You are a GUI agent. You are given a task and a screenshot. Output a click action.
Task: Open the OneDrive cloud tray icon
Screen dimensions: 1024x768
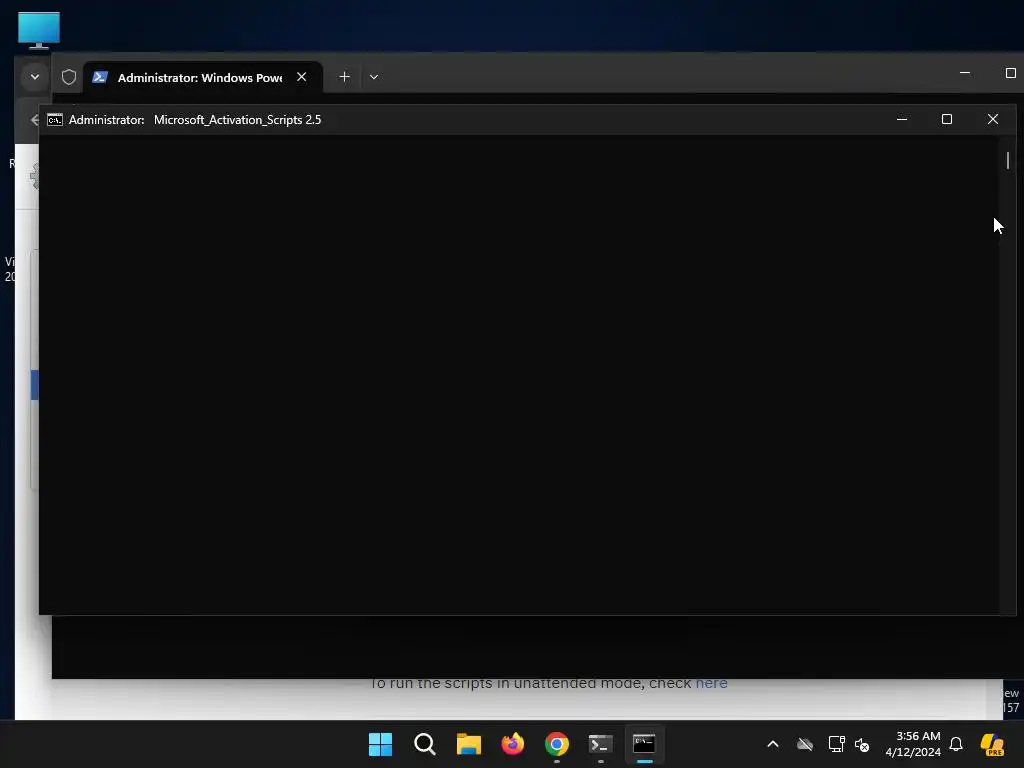pyautogui.click(x=805, y=744)
